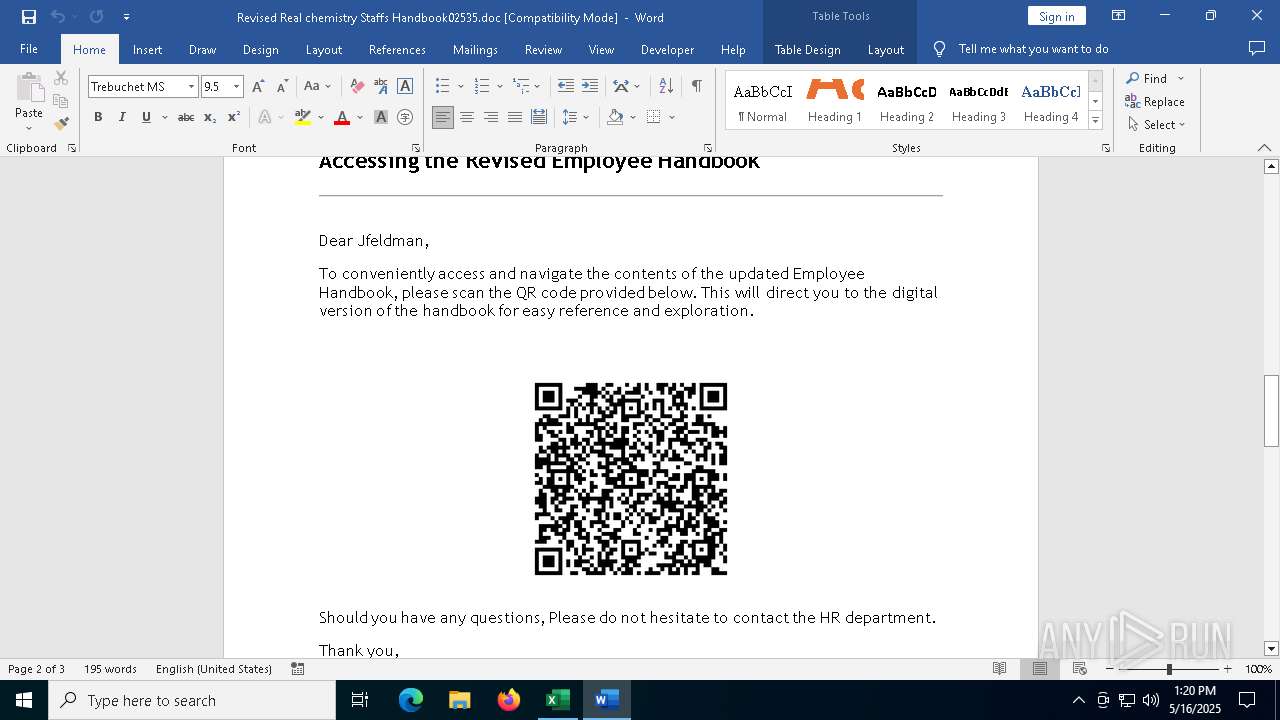Save the document with the floppy disk icon
Image resolution: width=1280 pixels, height=720 pixels.
pyautogui.click(x=28, y=17)
